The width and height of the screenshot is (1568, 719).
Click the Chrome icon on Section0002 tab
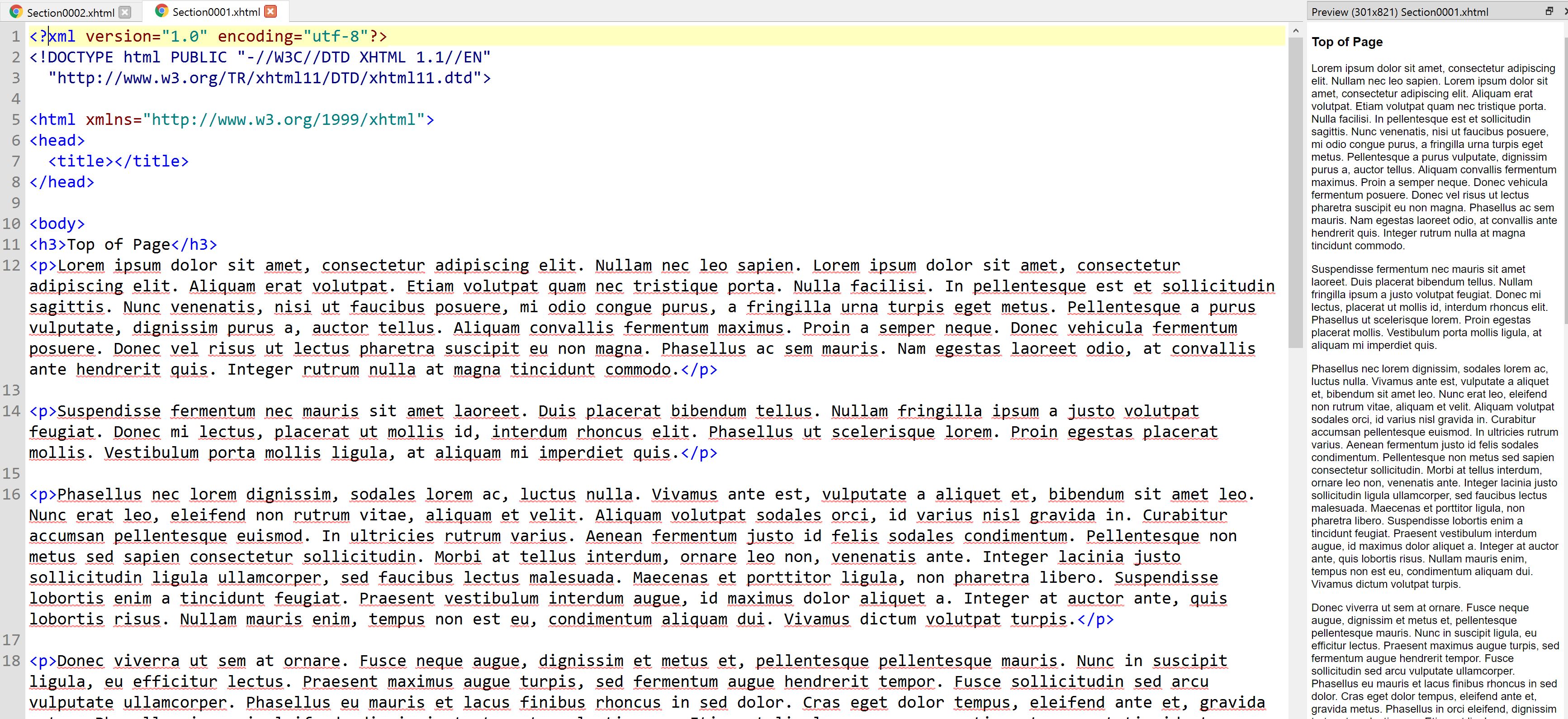pyautogui.click(x=16, y=12)
